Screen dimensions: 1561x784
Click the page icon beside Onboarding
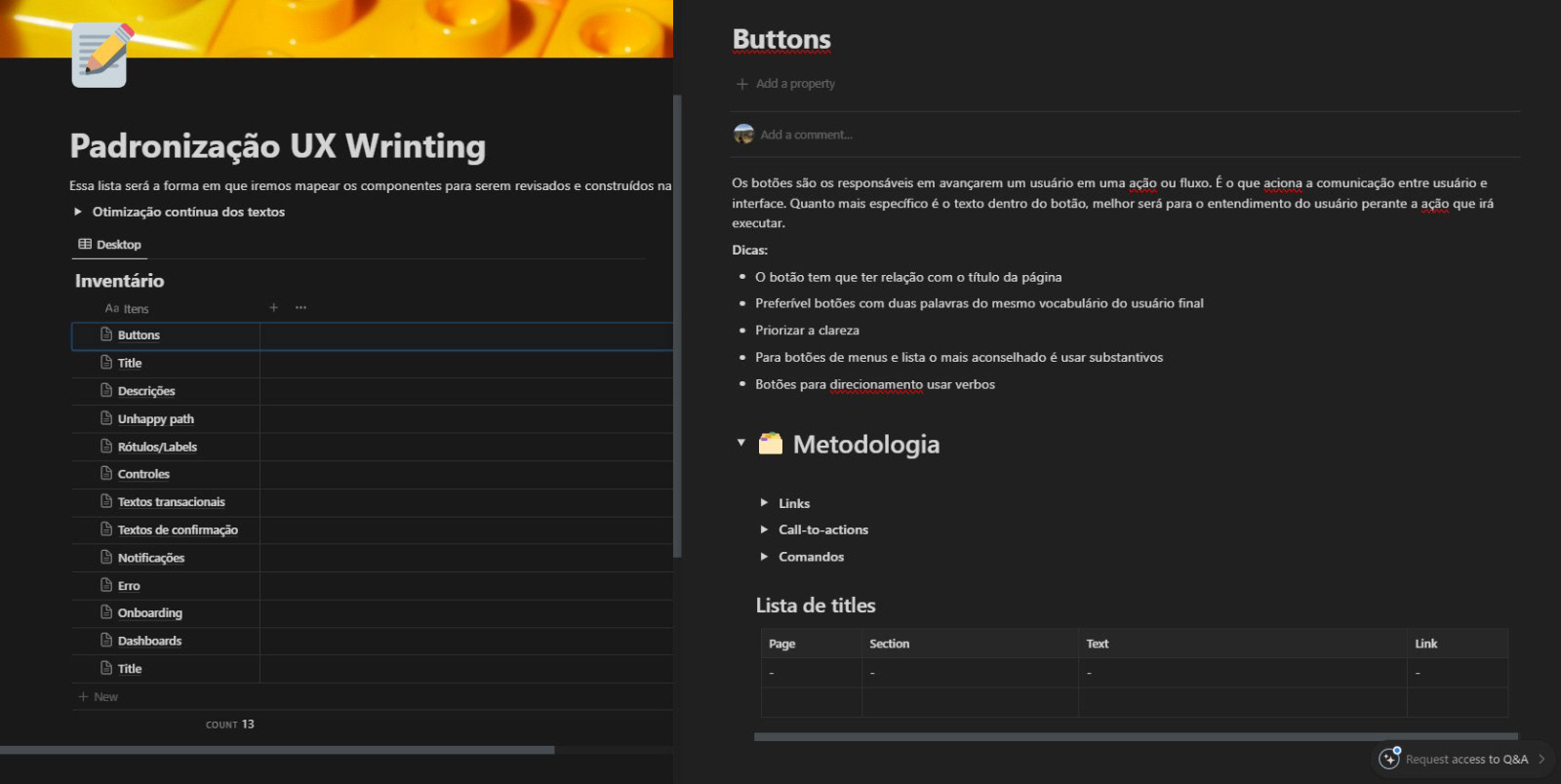107,612
